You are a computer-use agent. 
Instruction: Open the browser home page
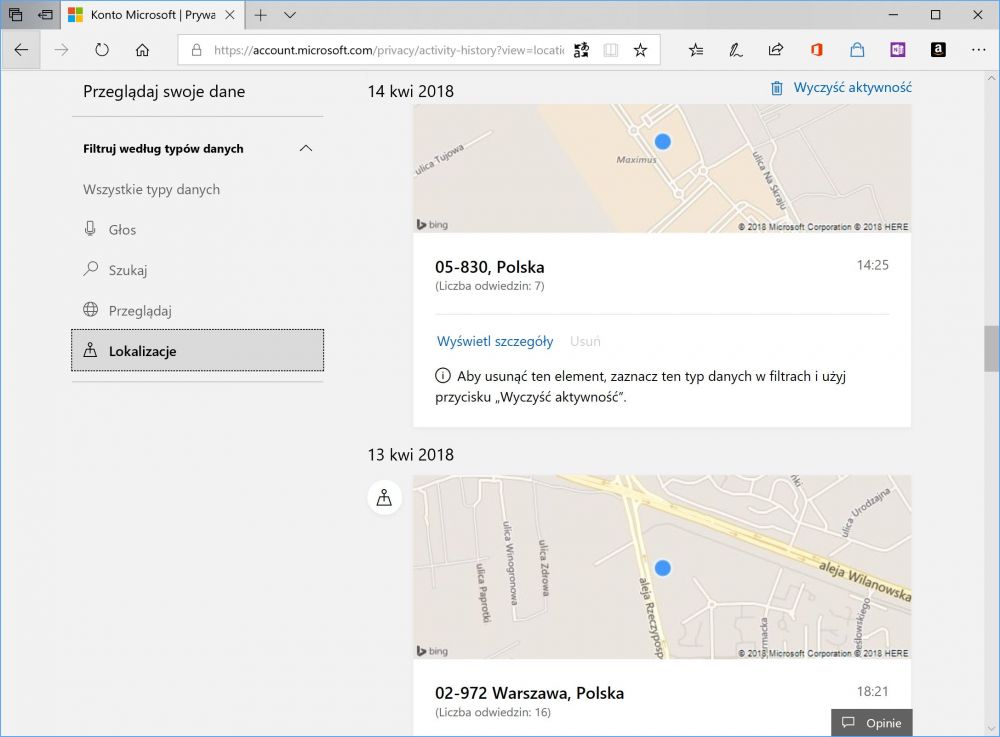pyautogui.click(x=142, y=50)
